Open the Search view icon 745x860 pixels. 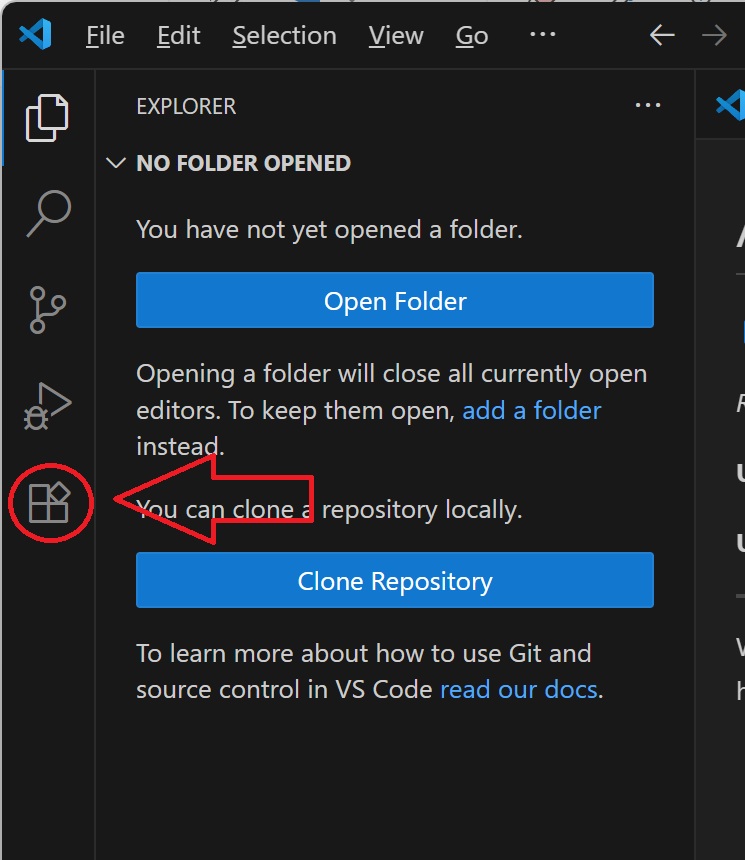[x=47, y=213]
